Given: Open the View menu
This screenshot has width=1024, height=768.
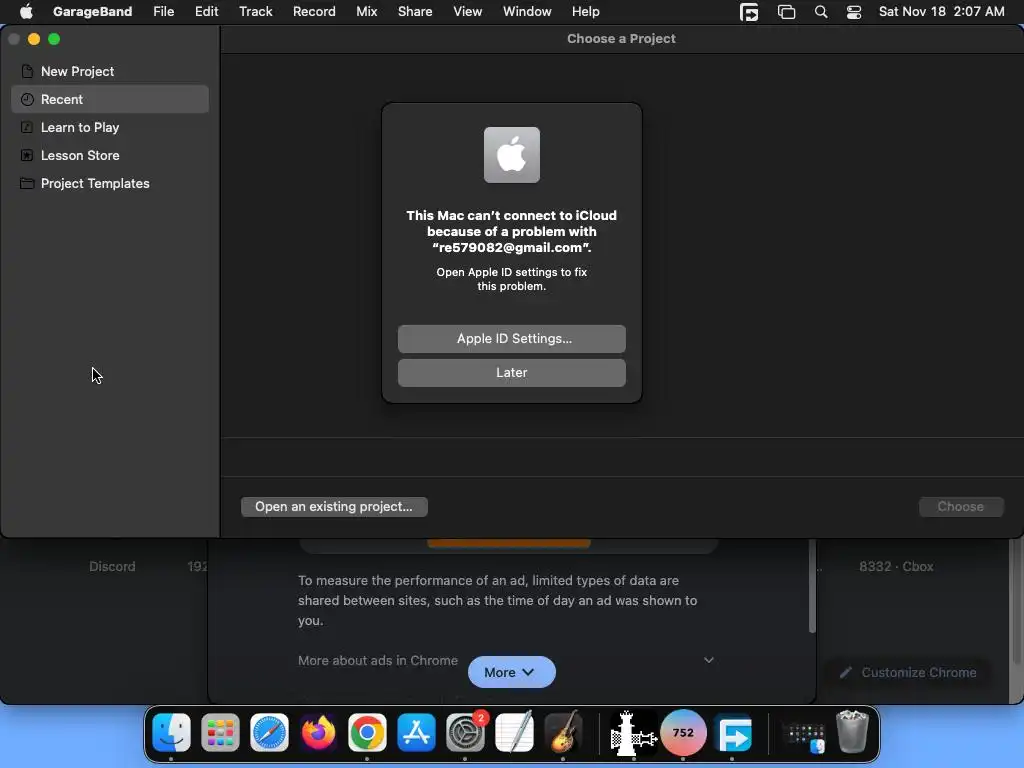Looking at the screenshot, I should (468, 11).
